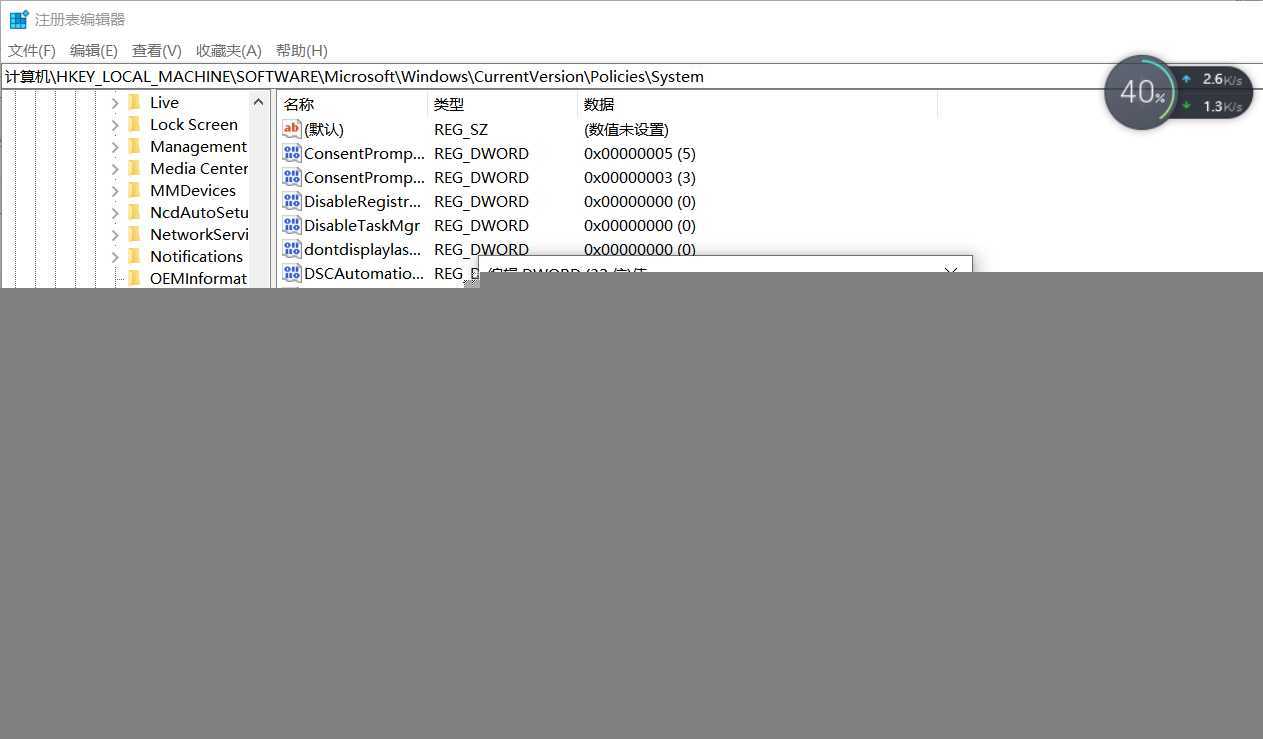
Task: Open the 帮助(H) menu
Action: [302, 50]
